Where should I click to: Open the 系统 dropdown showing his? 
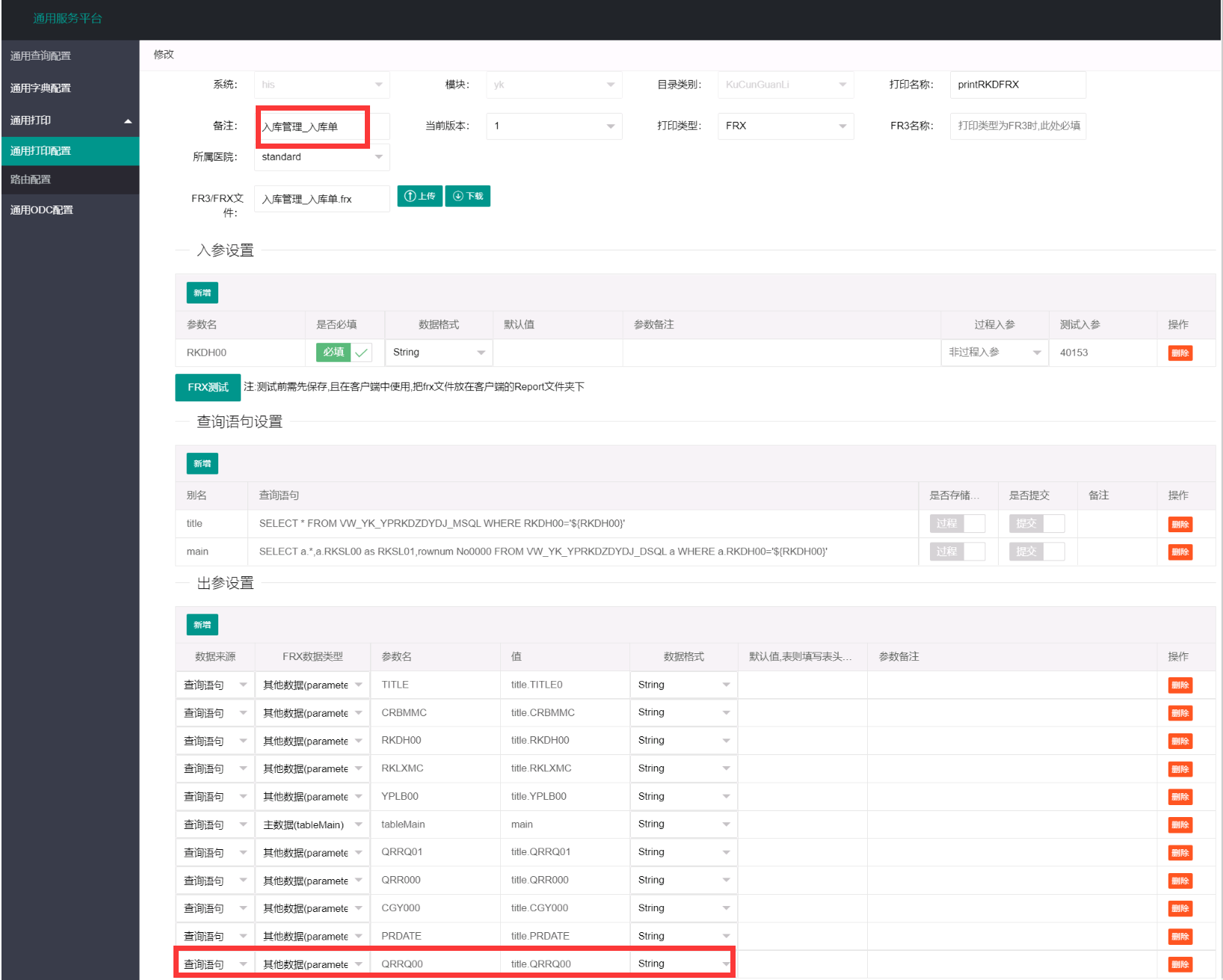321,84
